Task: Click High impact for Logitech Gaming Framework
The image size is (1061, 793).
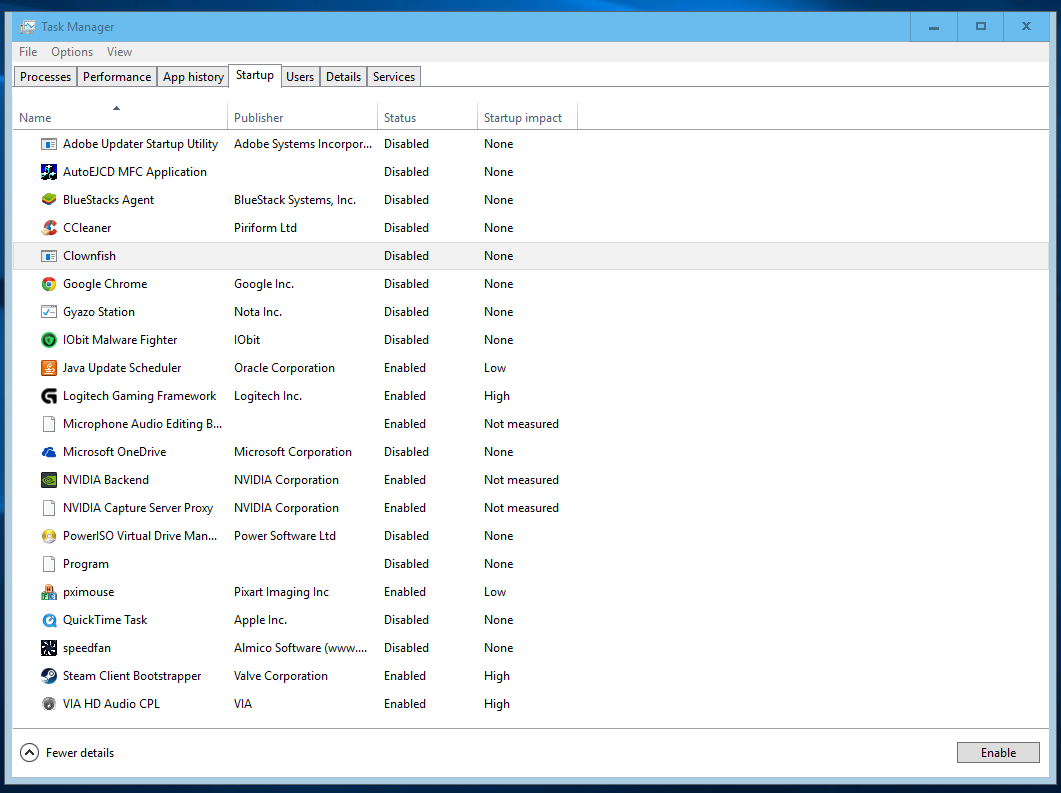Action: [x=497, y=396]
